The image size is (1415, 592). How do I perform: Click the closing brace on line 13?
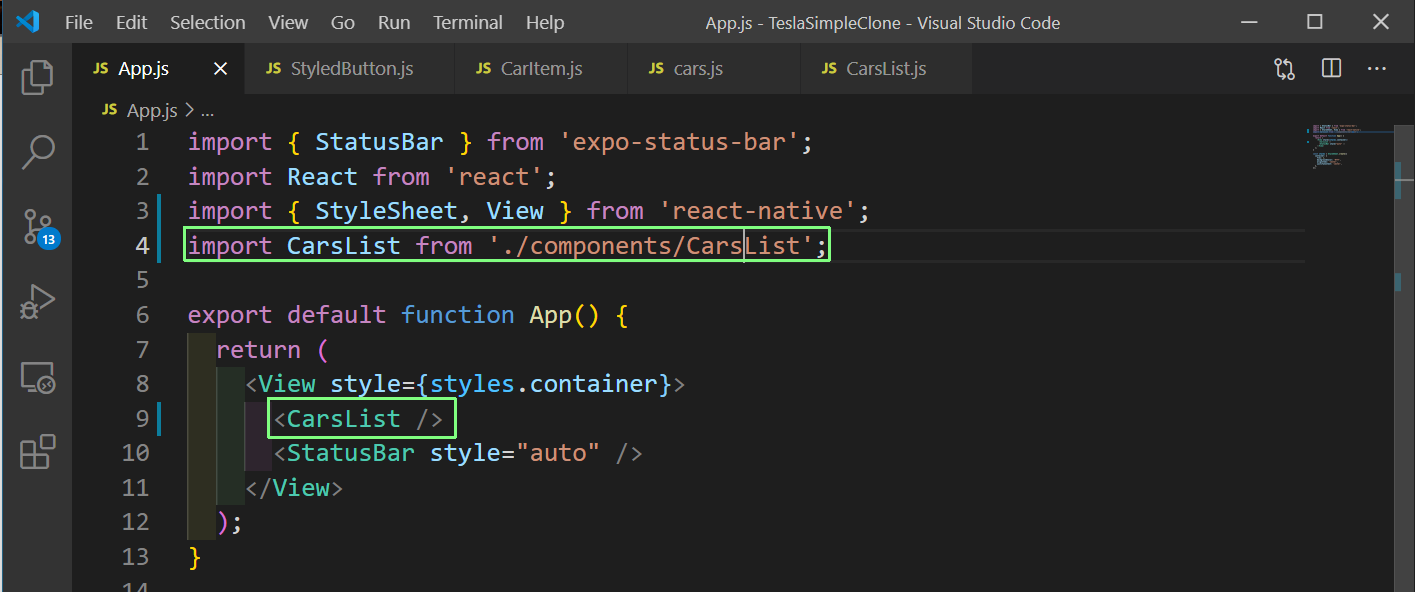pyautogui.click(x=195, y=557)
